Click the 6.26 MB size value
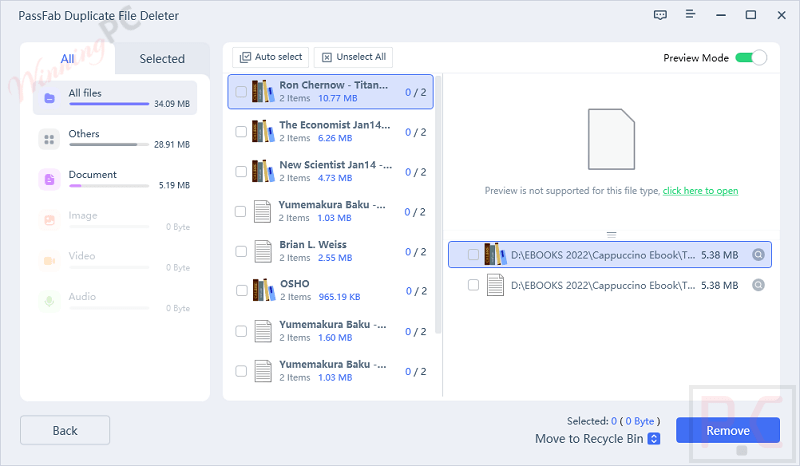Viewport: 800px width, 466px height. (335, 138)
